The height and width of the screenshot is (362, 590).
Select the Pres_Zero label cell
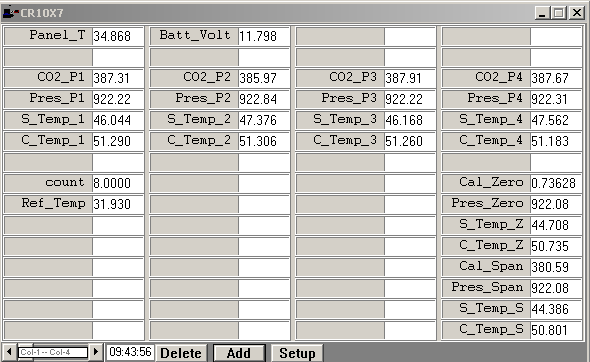point(486,204)
